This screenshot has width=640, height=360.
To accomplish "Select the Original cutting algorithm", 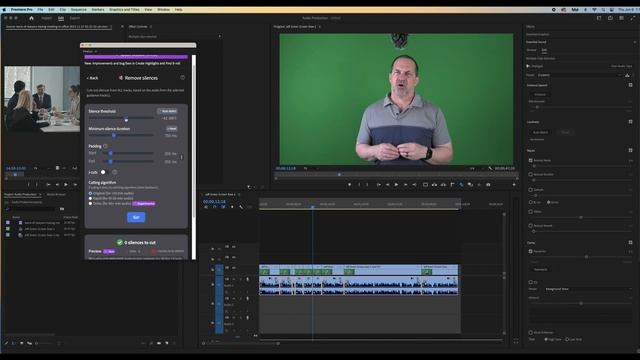I will click(x=90, y=193).
